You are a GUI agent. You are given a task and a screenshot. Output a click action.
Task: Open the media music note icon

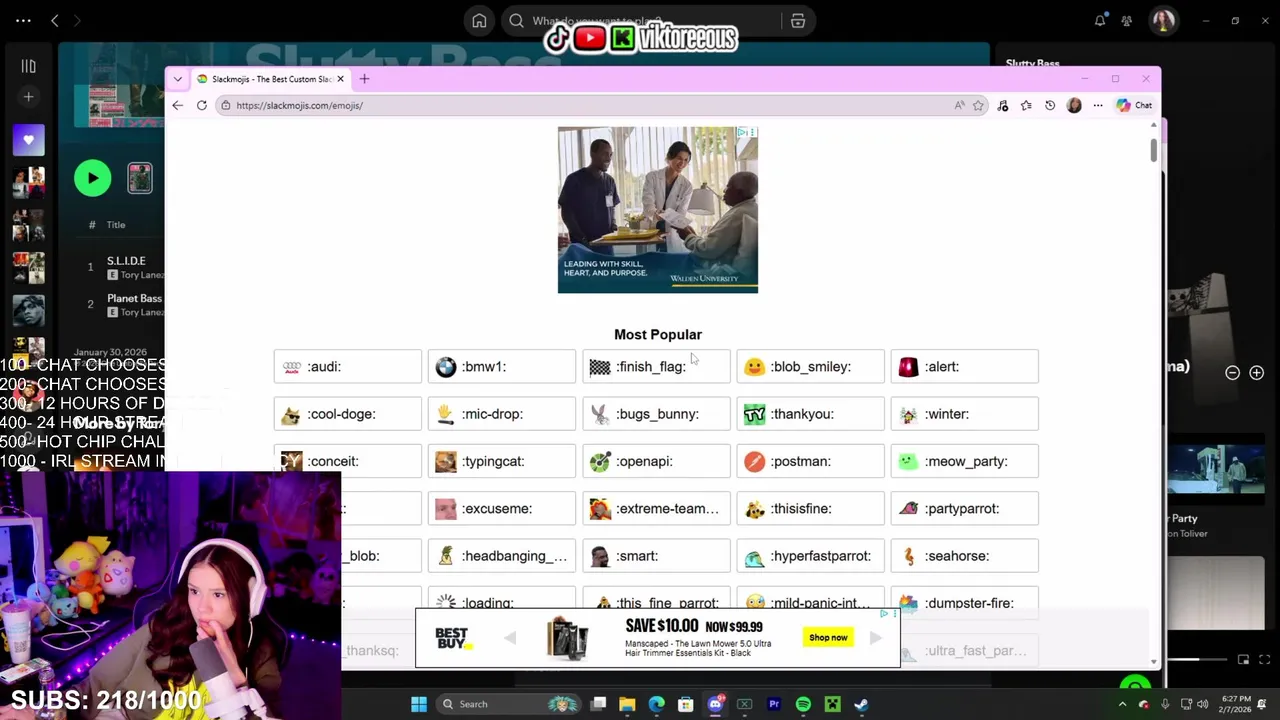tap(1003, 105)
